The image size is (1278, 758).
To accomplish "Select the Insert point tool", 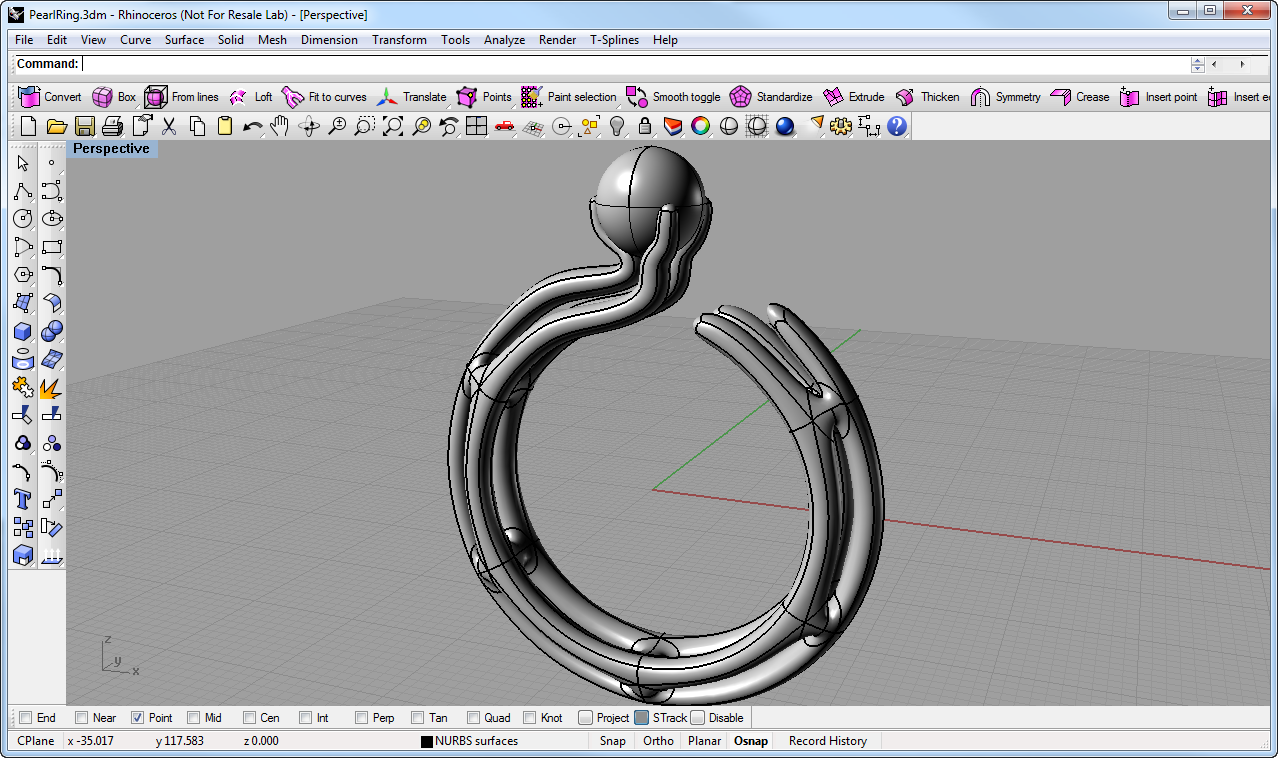I will [1158, 97].
